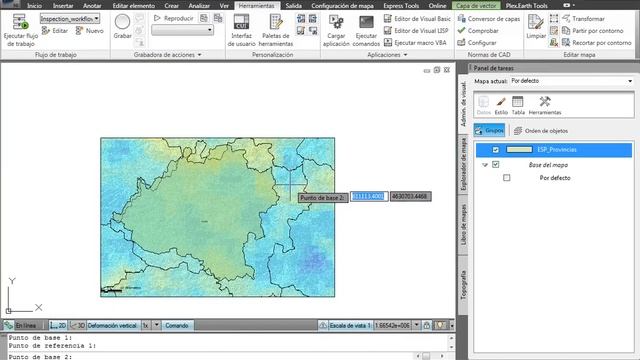Screen dimensions: 640x360
Task: Open Inspection_workflow dropdown
Action: (x=97, y=18)
